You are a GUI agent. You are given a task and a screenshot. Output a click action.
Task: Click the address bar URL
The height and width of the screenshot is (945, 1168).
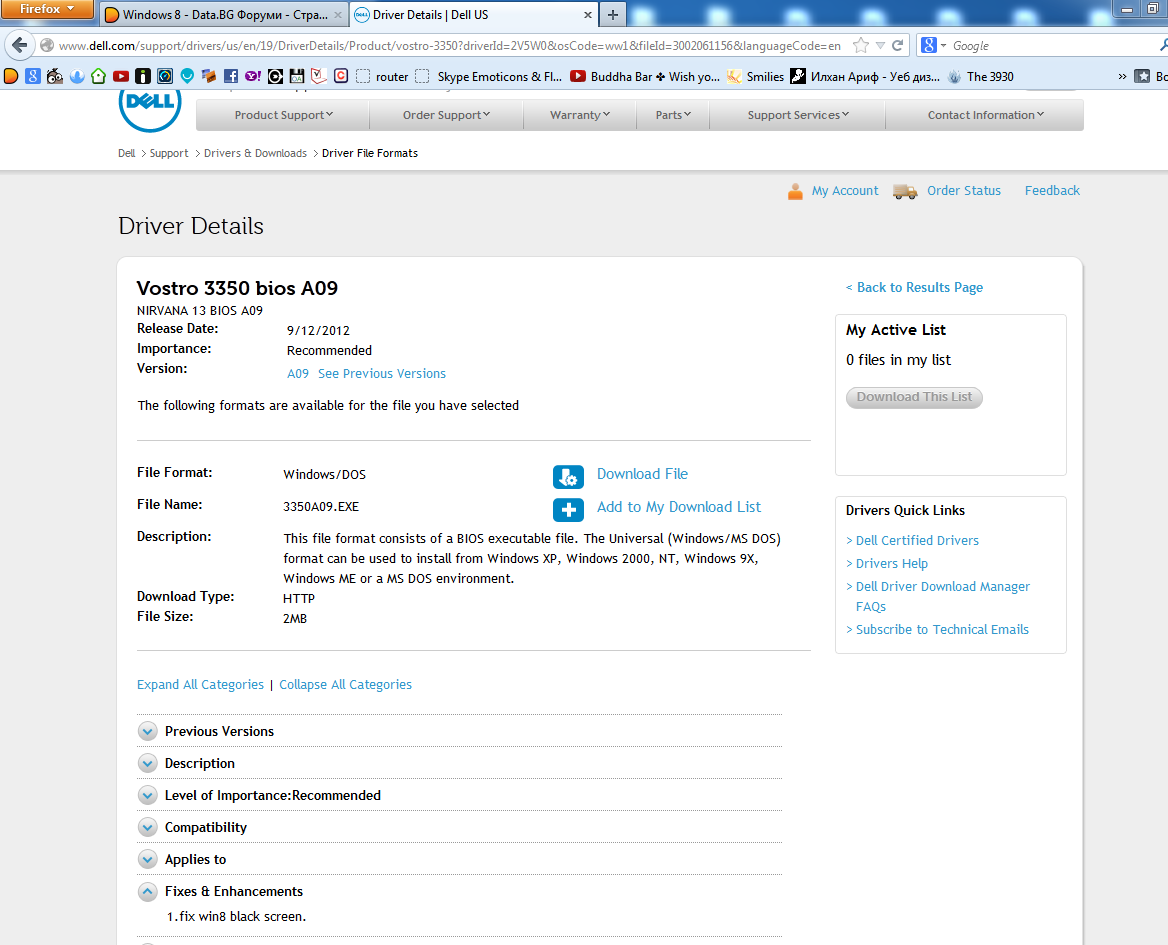pos(450,45)
